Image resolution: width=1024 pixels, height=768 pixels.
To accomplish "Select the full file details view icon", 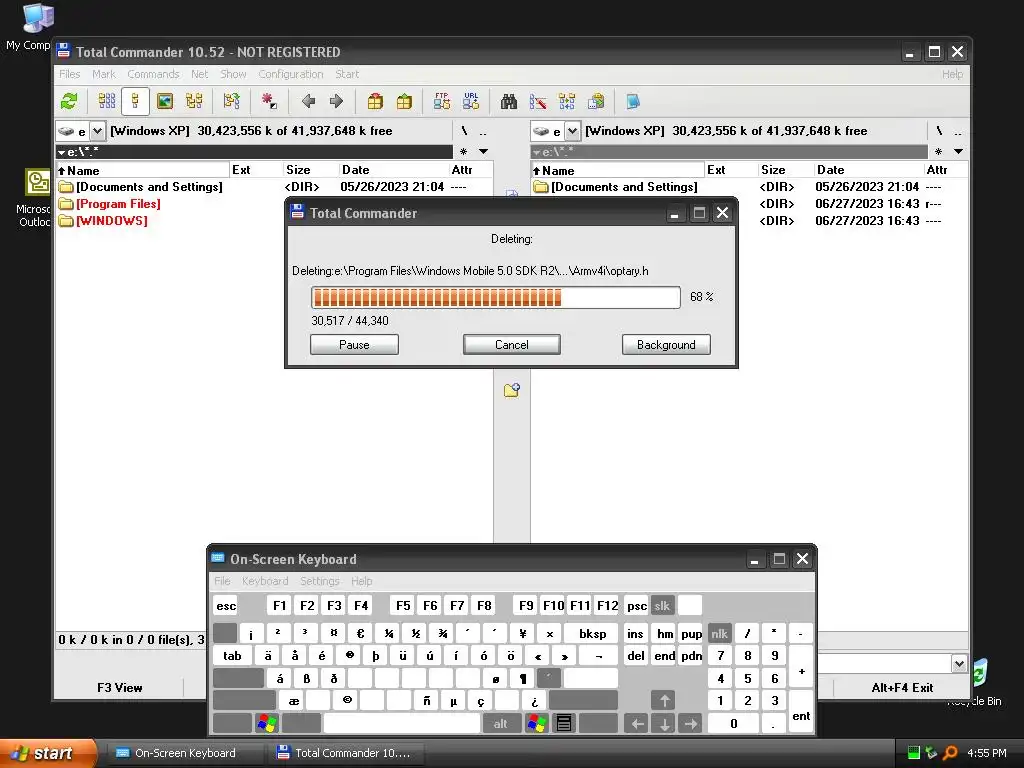I will (135, 101).
